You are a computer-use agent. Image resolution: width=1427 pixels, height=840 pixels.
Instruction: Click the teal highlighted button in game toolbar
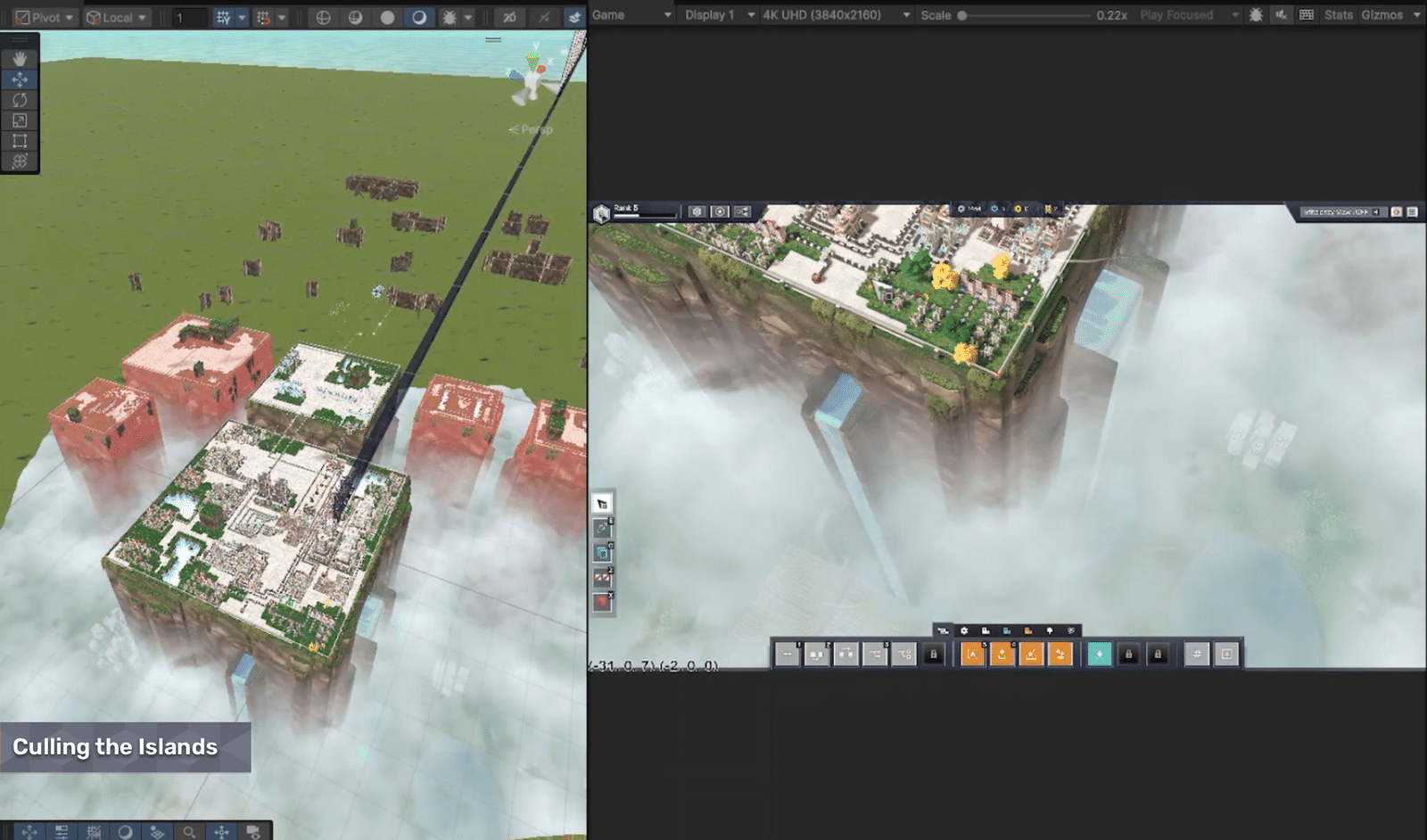click(x=1099, y=655)
